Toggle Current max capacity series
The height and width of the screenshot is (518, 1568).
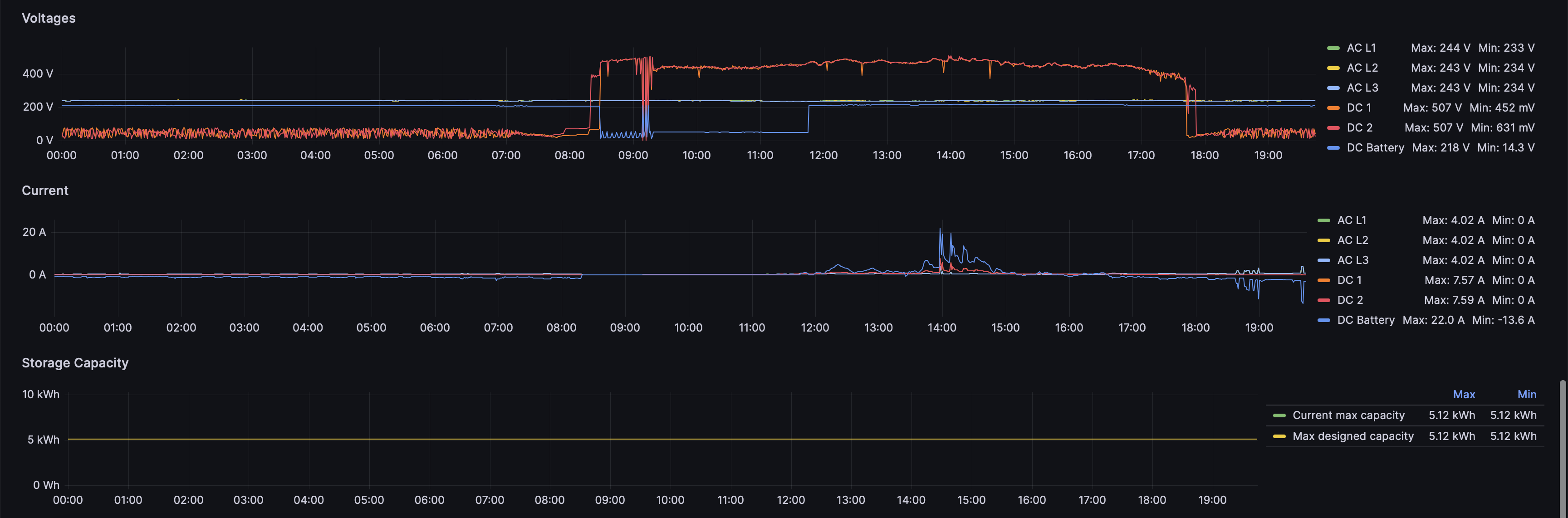(x=1348, y=416)
